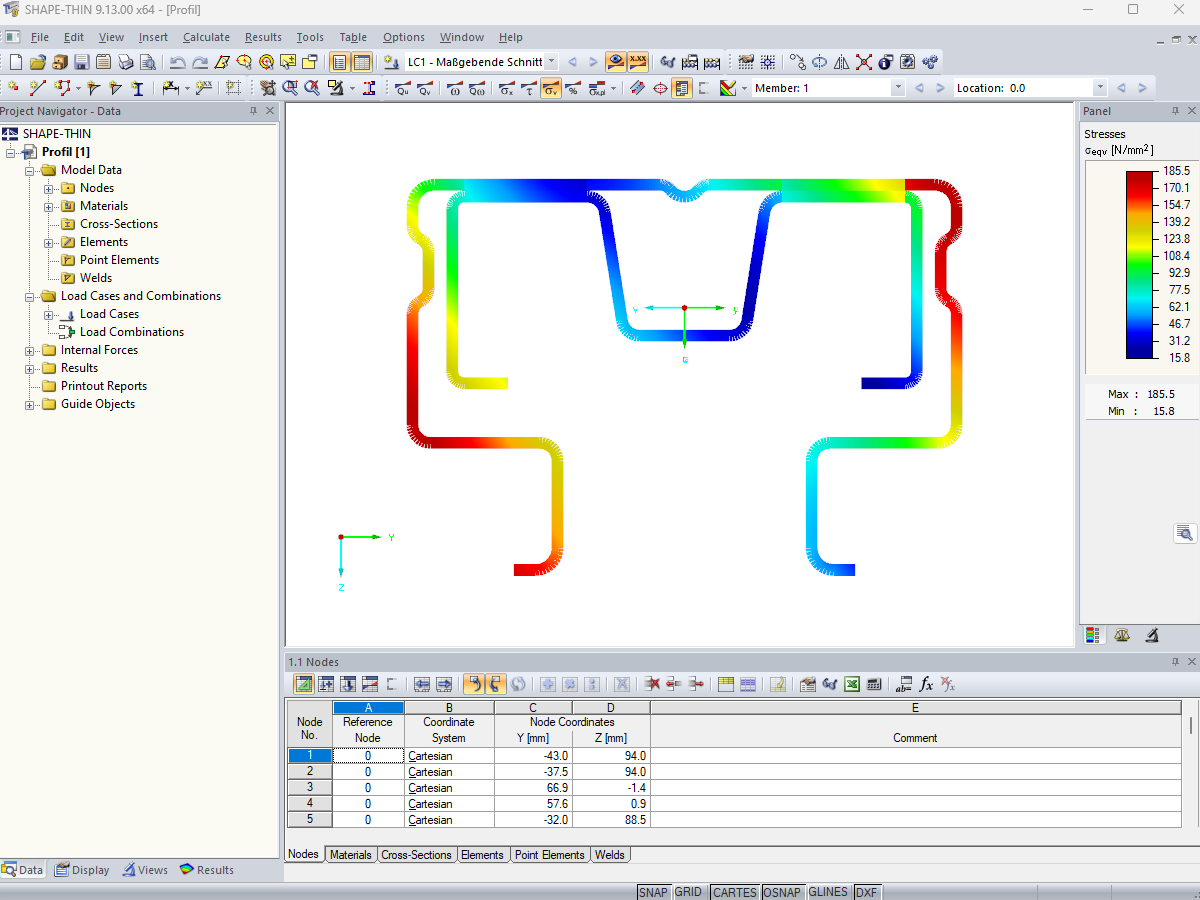Viewport: 1200px width, 900px height.
Task: Switch to the Materials table tab
Action: coord(351,855)
